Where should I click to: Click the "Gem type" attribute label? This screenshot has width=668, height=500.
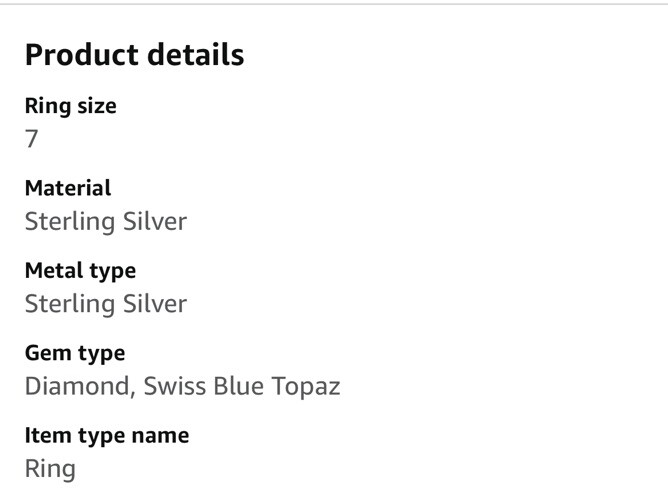[x=75, y=353]
